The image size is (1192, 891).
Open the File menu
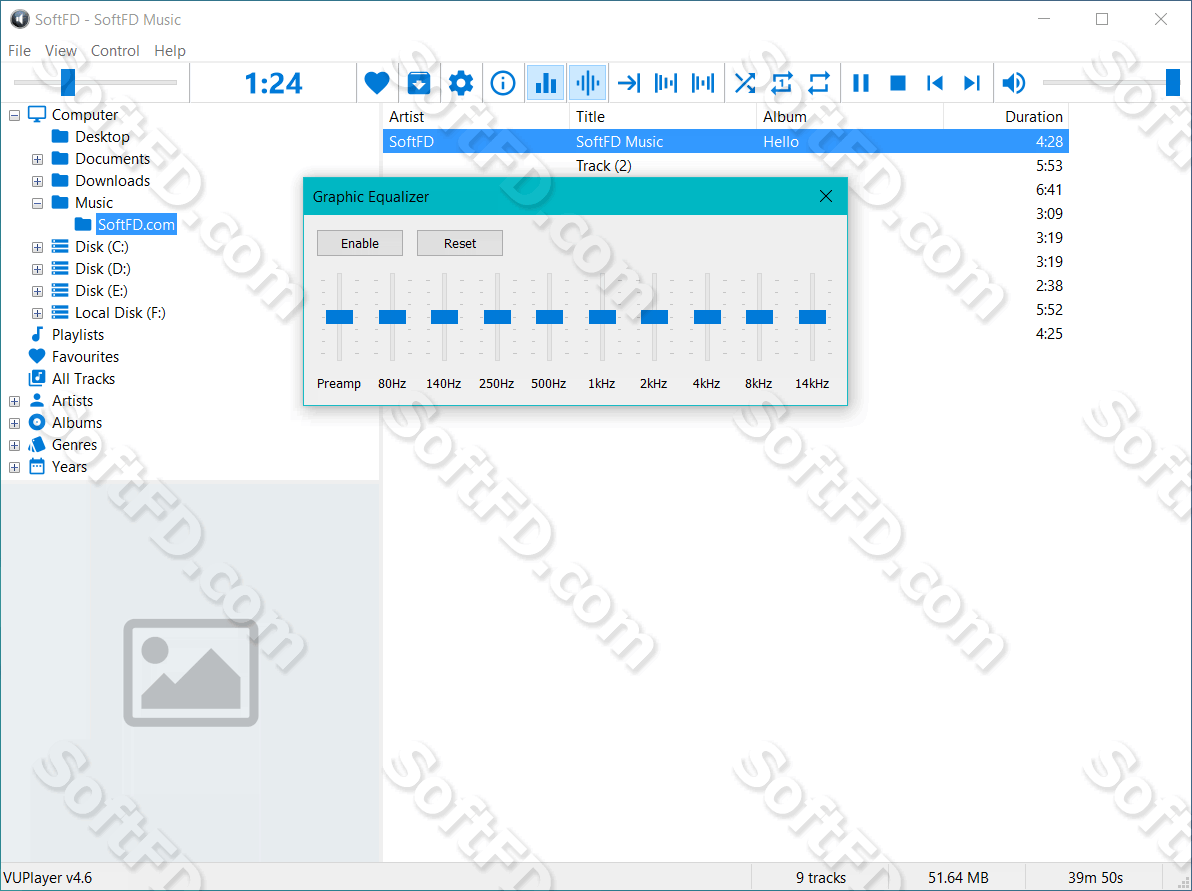coord(20,50)
